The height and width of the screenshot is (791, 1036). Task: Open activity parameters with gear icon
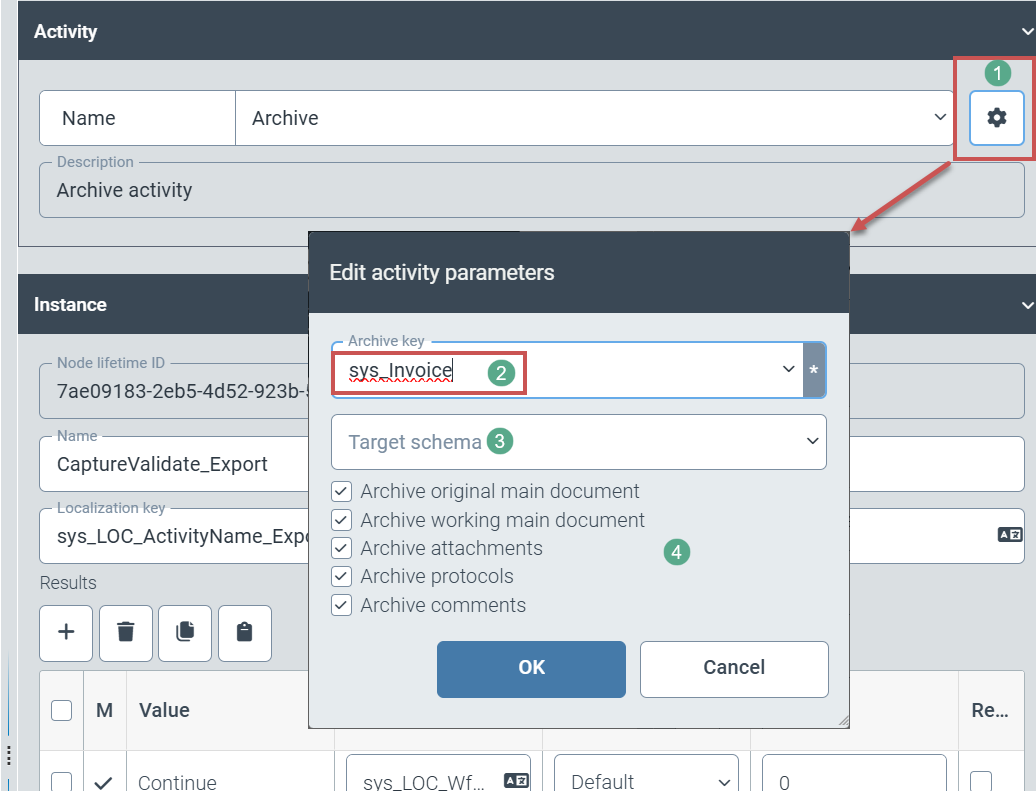pos(997,118)
